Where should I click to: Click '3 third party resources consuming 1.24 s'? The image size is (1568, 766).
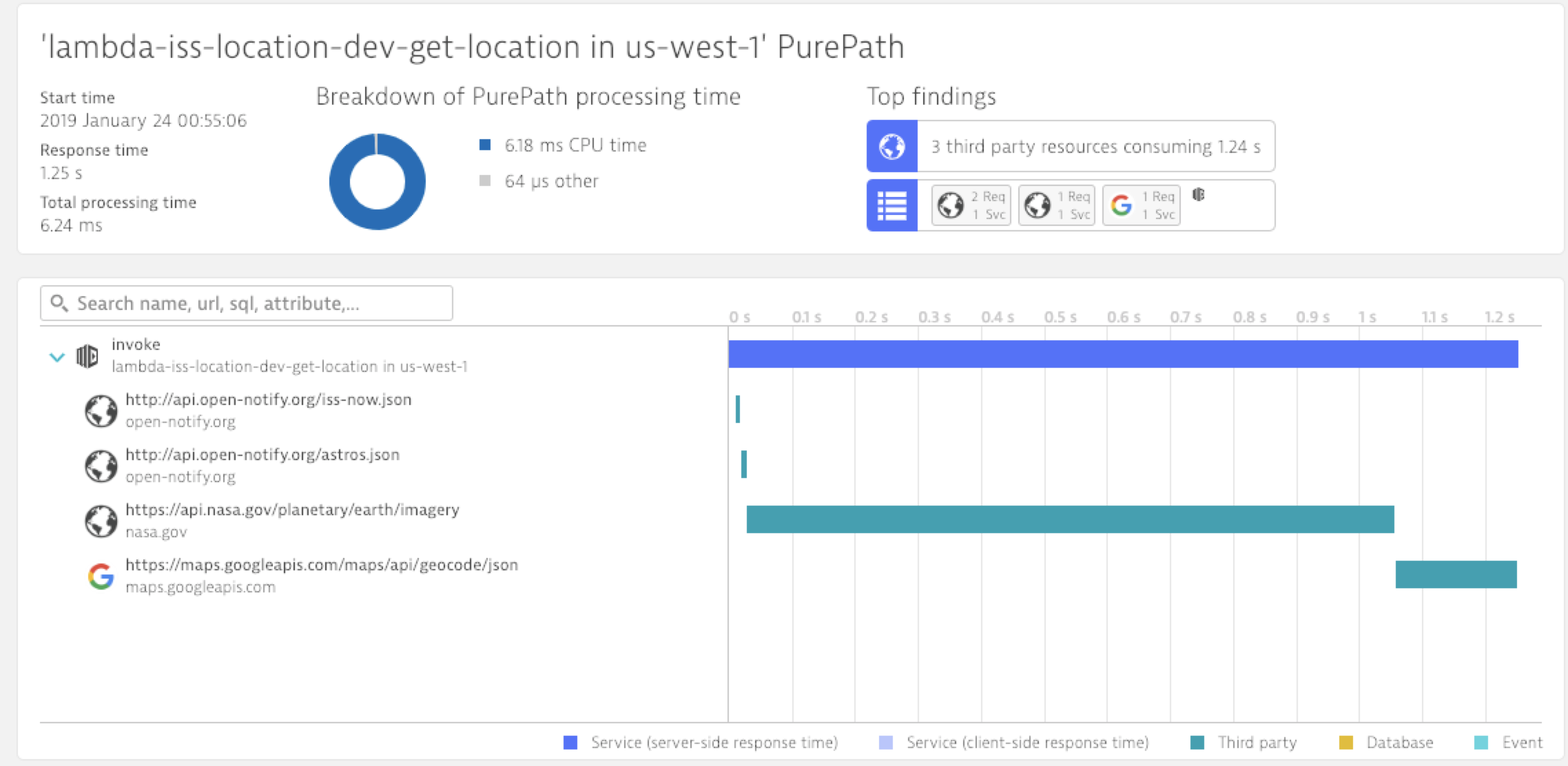1095,147
